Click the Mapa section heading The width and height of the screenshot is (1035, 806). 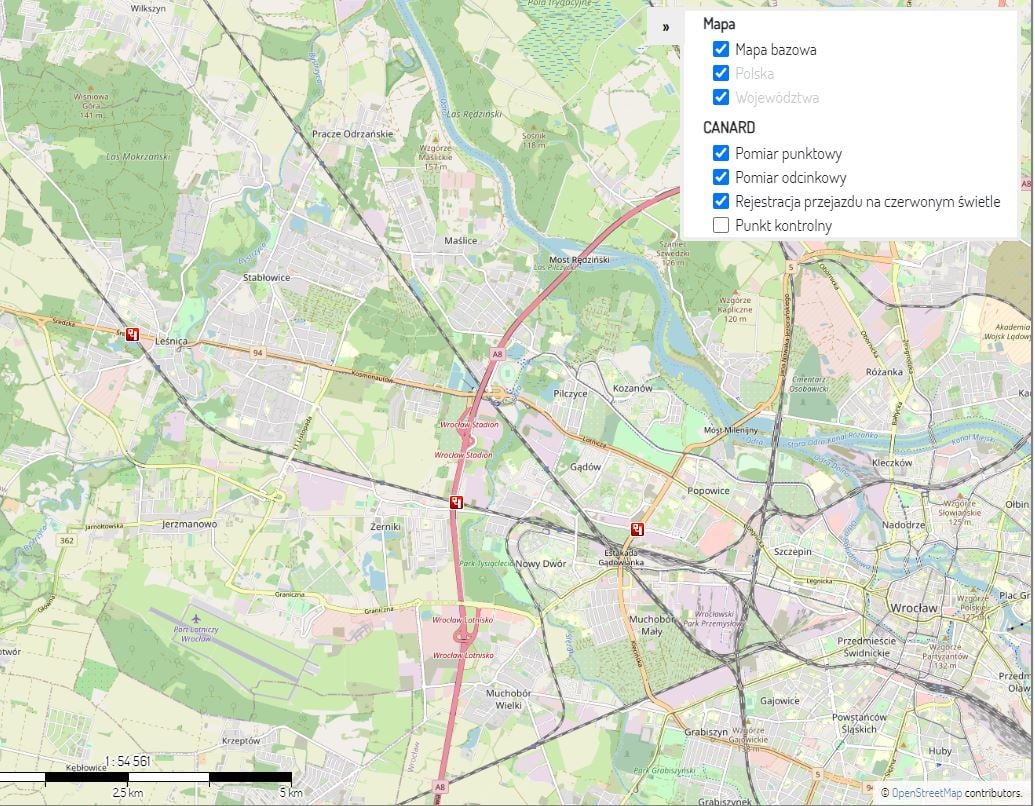pos(719,24)
